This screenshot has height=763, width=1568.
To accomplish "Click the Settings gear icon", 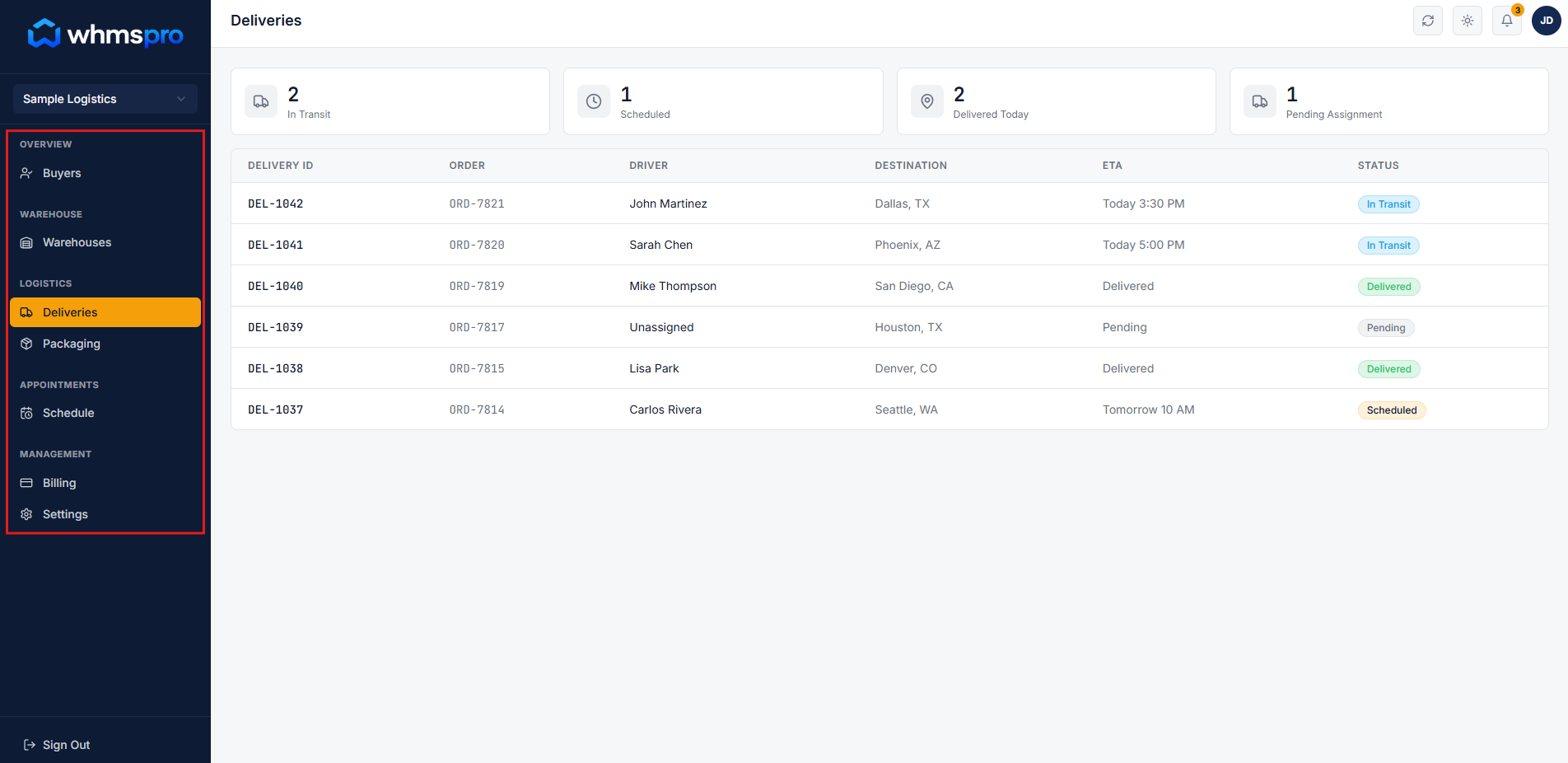I will 26,514.
